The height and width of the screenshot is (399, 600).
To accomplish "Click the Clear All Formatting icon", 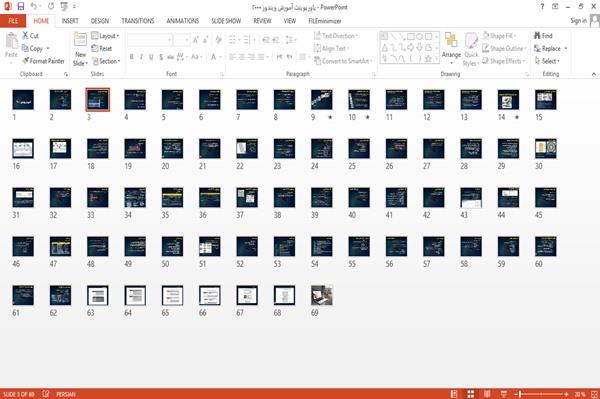I will (218, 40).
